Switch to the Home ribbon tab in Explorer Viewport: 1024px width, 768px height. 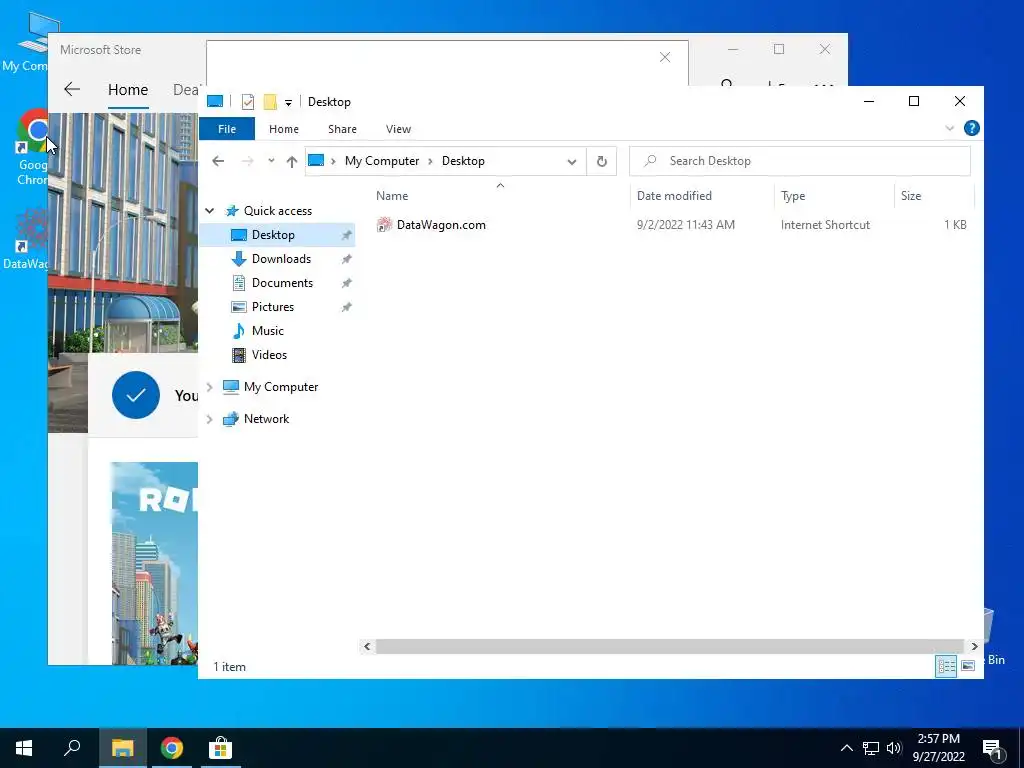click(283, 129)
